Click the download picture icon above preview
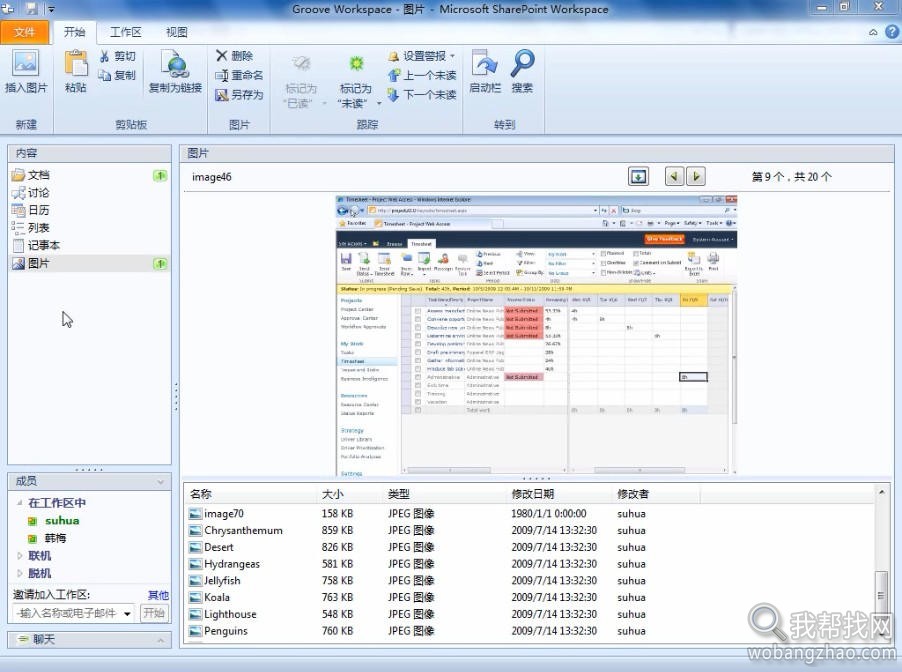The height and width of the screenshot is (672, 902). click(638, 177)
